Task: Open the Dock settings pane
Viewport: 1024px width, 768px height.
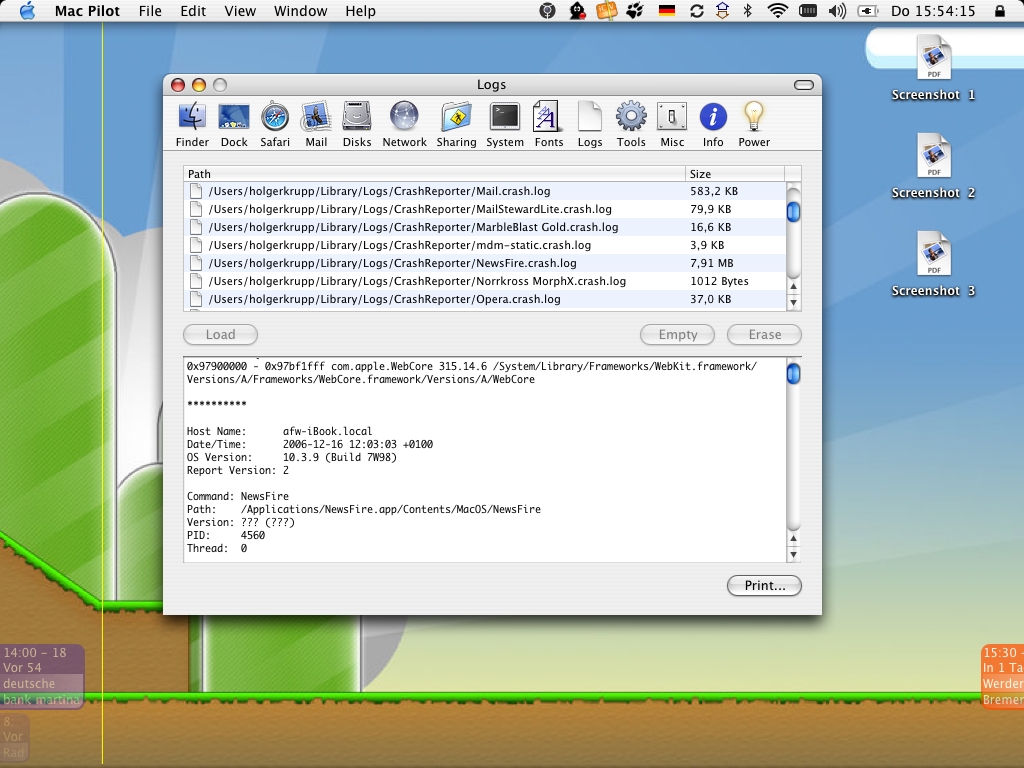Action: (x=234, y=124)
